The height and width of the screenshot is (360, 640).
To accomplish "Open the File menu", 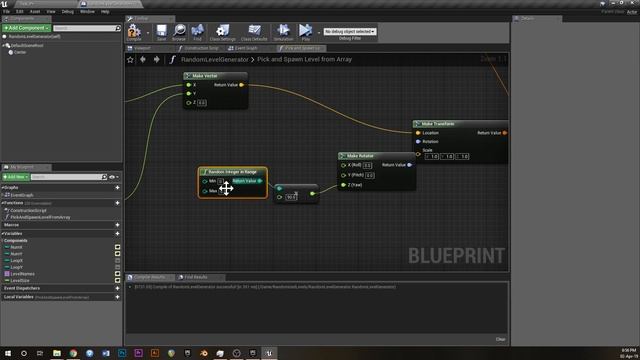I will click(x=7, y=11).
